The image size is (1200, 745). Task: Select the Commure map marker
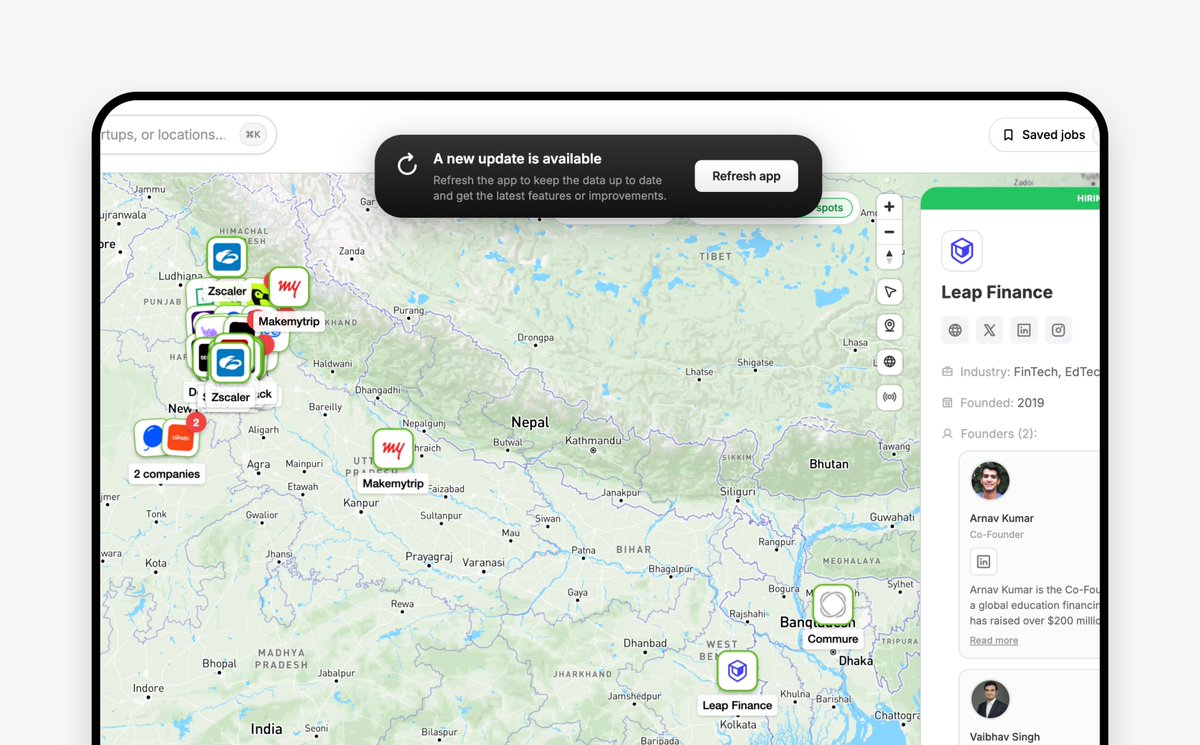832,604
